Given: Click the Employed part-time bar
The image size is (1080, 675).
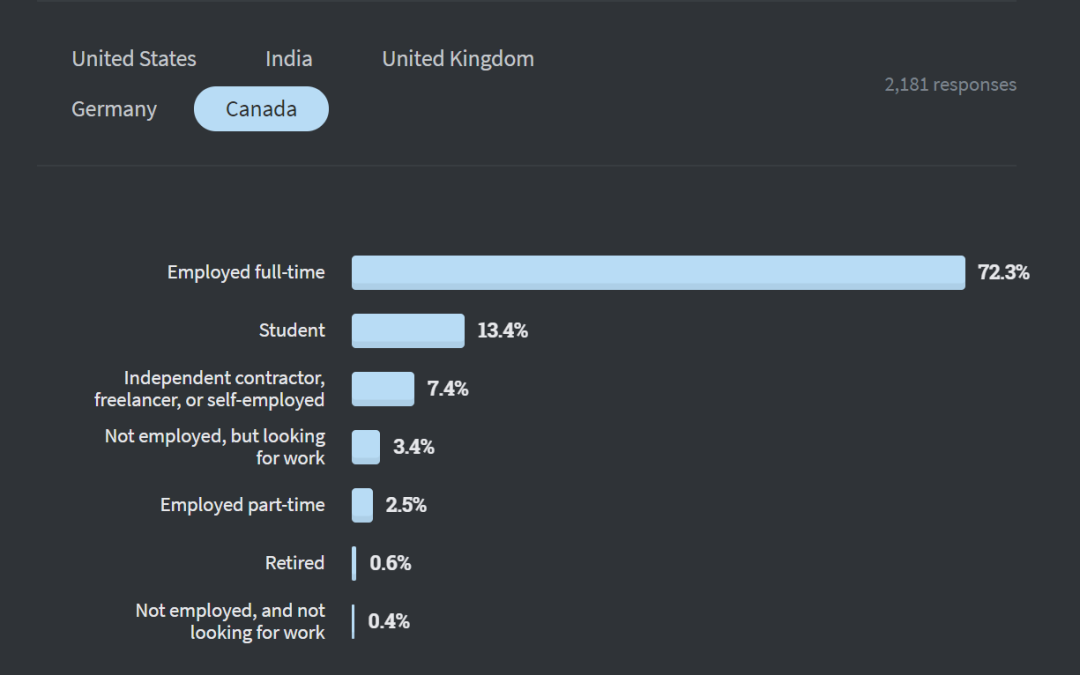Looking at the screenshot, I should click(362, 505).
